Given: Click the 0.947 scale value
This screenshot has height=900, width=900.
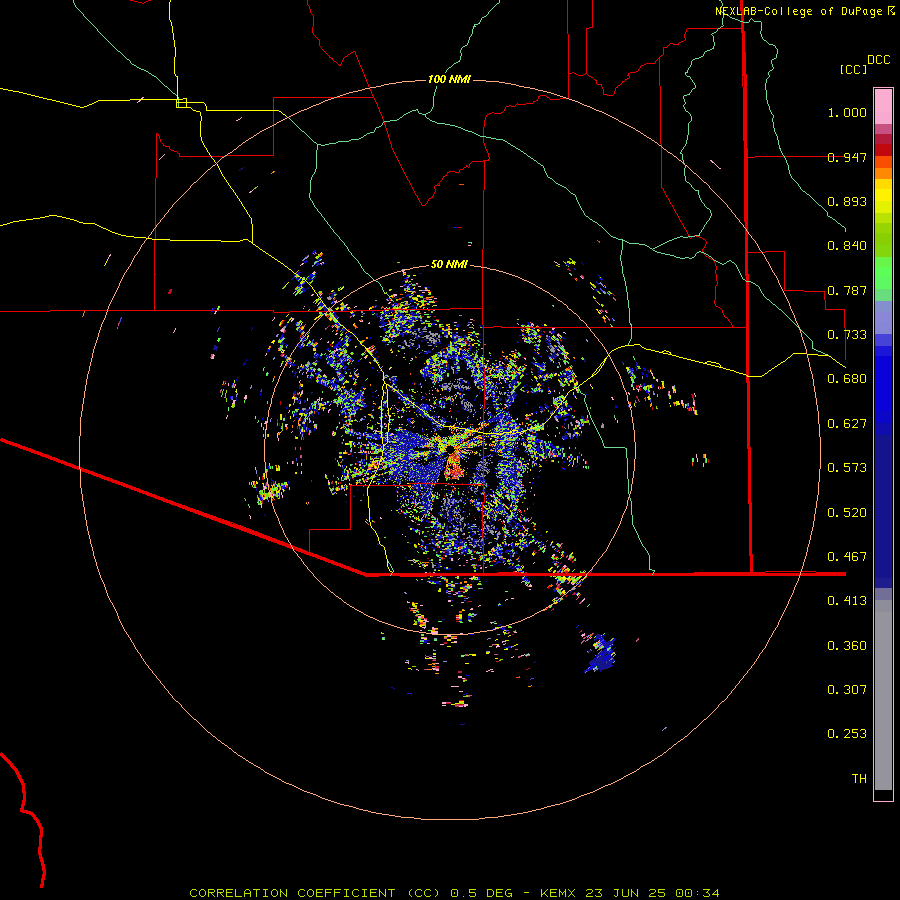Looking at the screenshot, I should pyautogui.click(x=847, y=157).
